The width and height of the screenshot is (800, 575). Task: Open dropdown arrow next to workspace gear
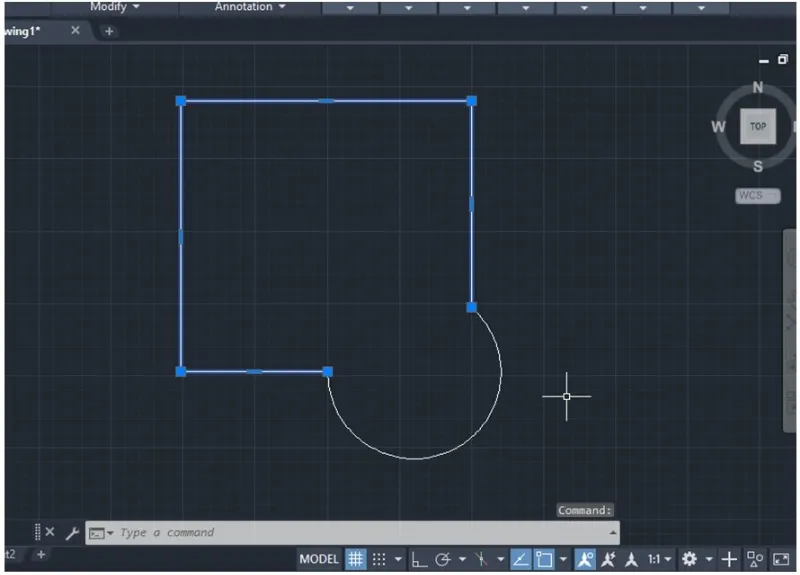coord(709,560)
